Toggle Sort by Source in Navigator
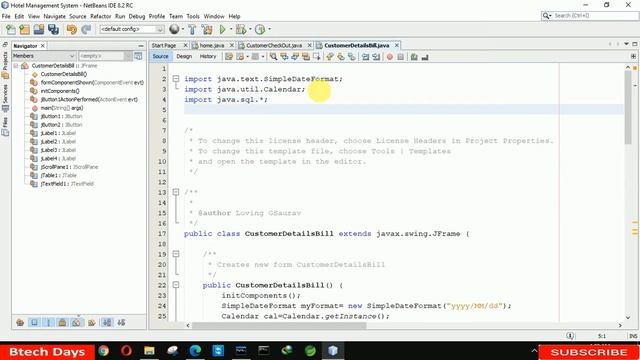640x360 pixels. [121, 322]
